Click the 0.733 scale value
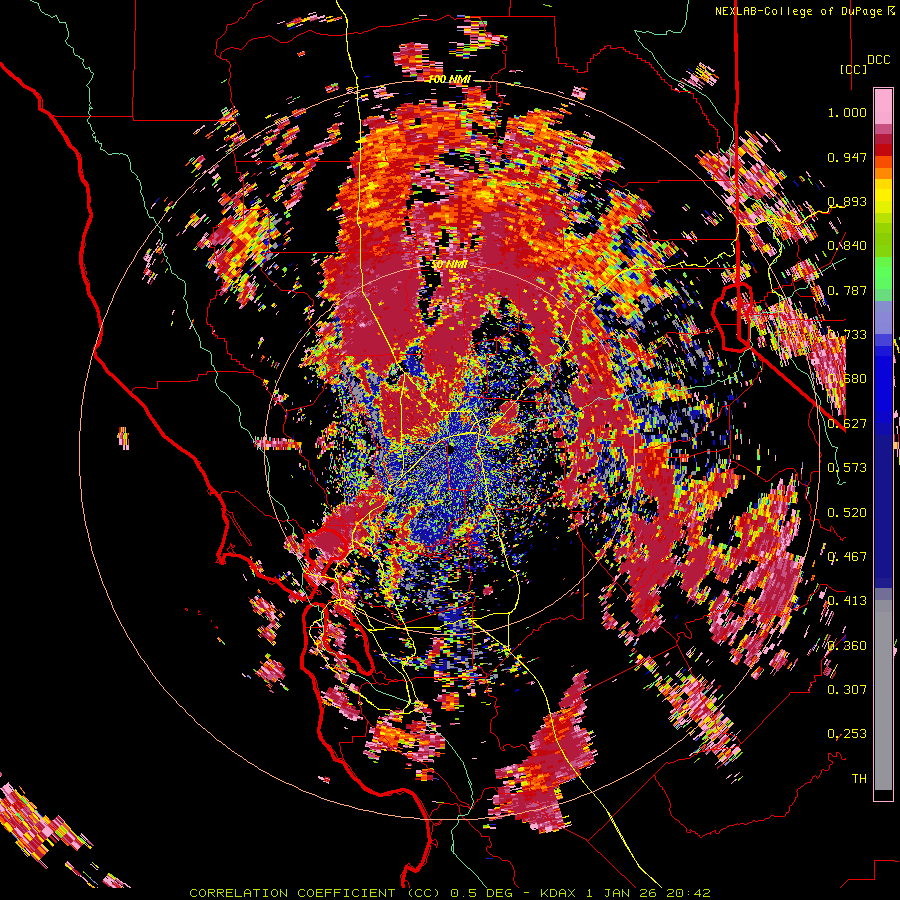Viewport: 900px width, 900px height. click(847, 335)
